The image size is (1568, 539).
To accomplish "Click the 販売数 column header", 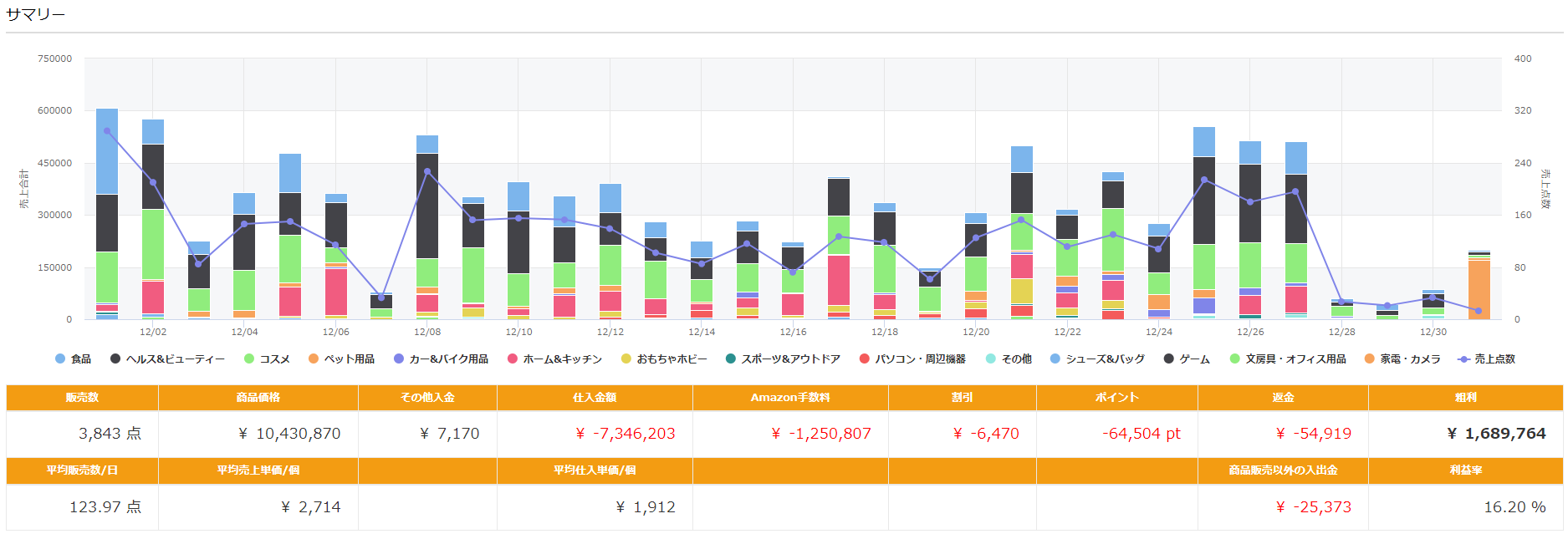I will [82, 398].
